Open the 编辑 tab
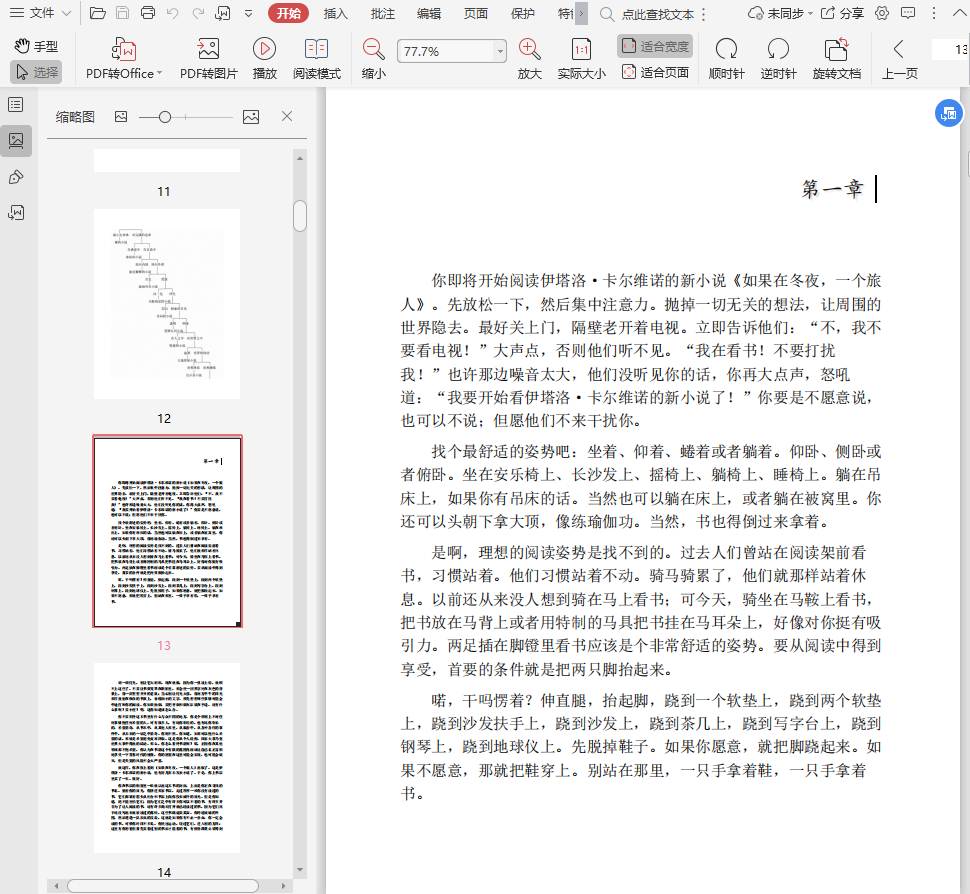 click(x=429, y=13)
